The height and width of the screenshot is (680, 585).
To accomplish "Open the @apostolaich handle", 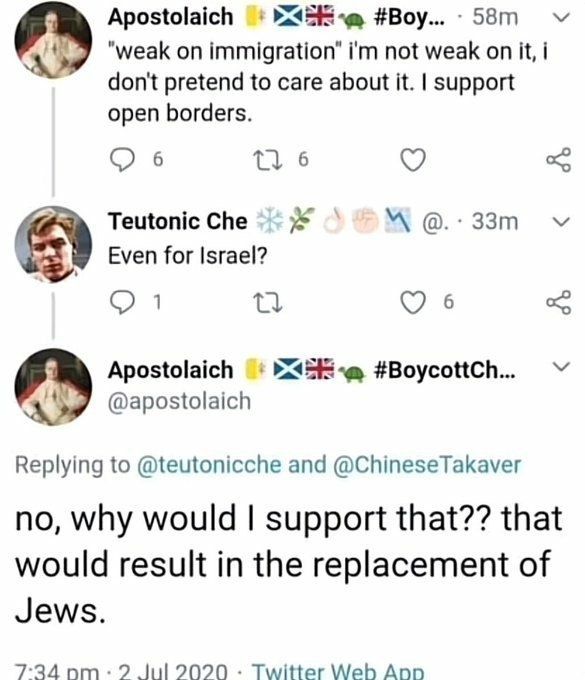I will pos(179,401).
